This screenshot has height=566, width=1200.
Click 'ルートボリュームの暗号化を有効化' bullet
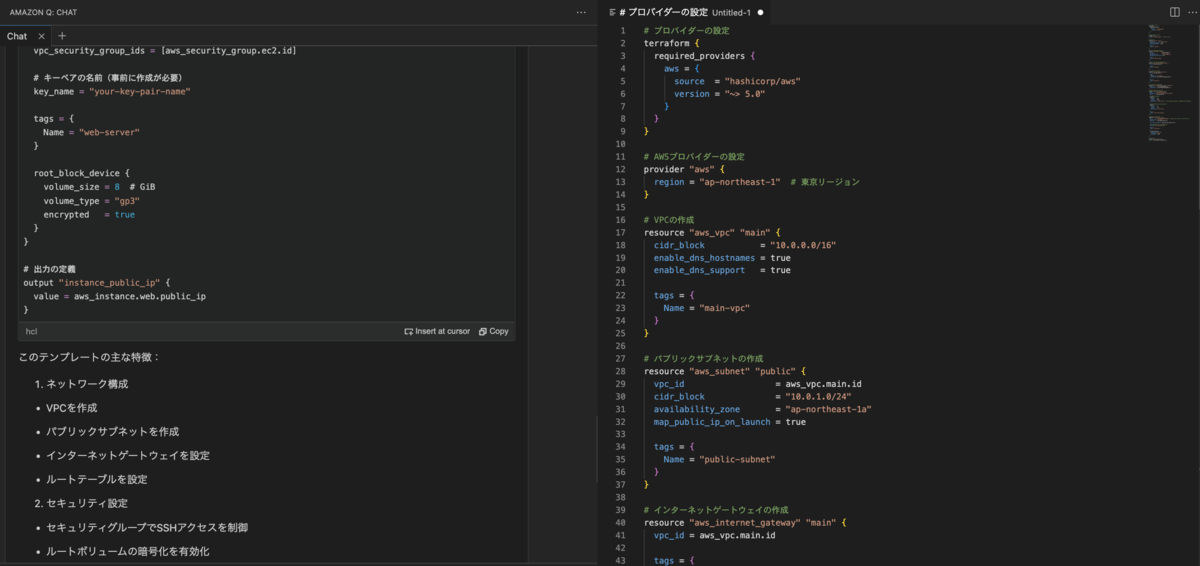coord(128,551)
